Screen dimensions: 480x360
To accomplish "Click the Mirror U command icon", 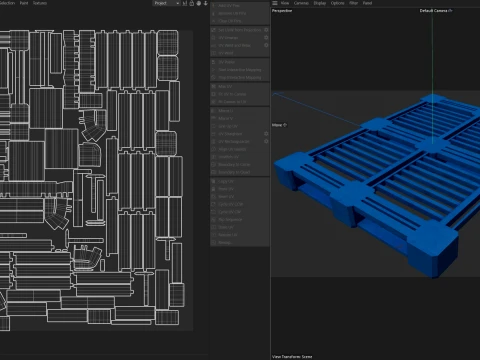I will pos(214,111).
